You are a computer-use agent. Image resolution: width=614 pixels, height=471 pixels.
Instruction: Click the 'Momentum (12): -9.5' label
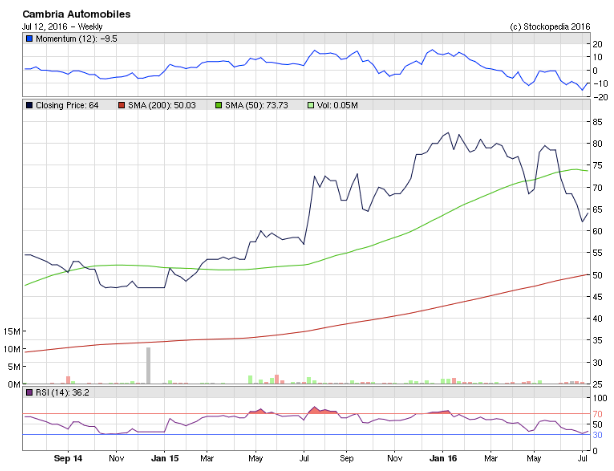[x=76, y=39]
